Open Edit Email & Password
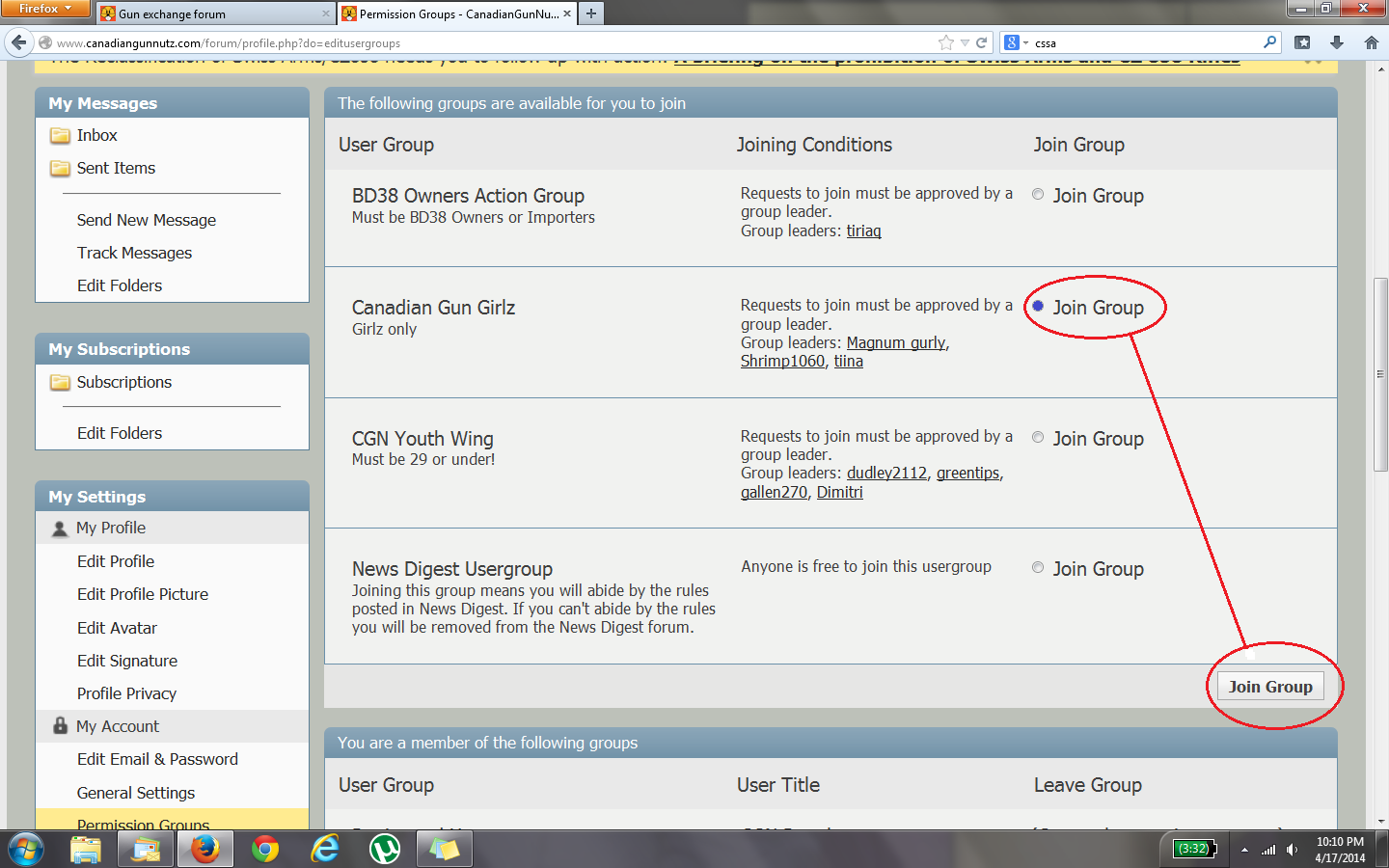Image resolution: width=1389 pixels, height=868 pixels. coord(157,759)
